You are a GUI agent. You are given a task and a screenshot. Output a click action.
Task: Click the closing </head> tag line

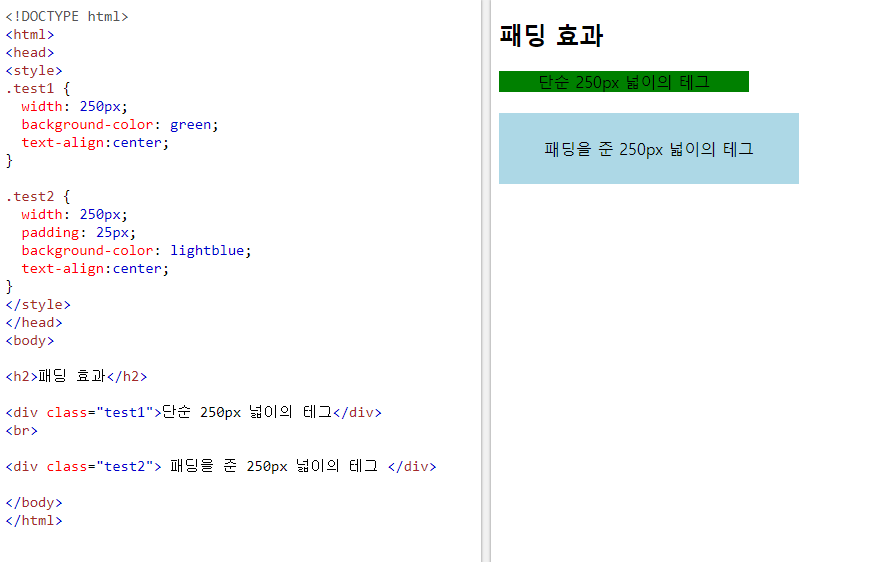(34, 322)
